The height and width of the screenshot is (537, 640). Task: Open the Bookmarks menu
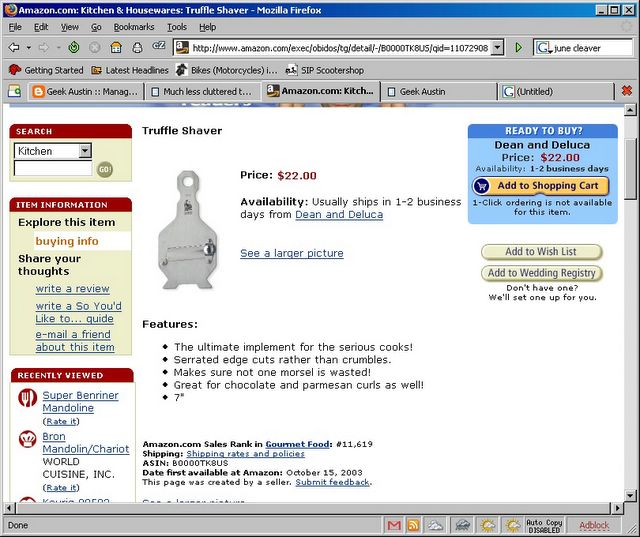pos(134,27)
